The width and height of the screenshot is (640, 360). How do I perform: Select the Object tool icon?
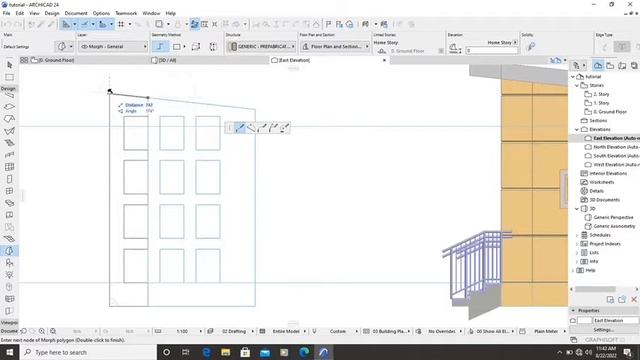[9, 263]
